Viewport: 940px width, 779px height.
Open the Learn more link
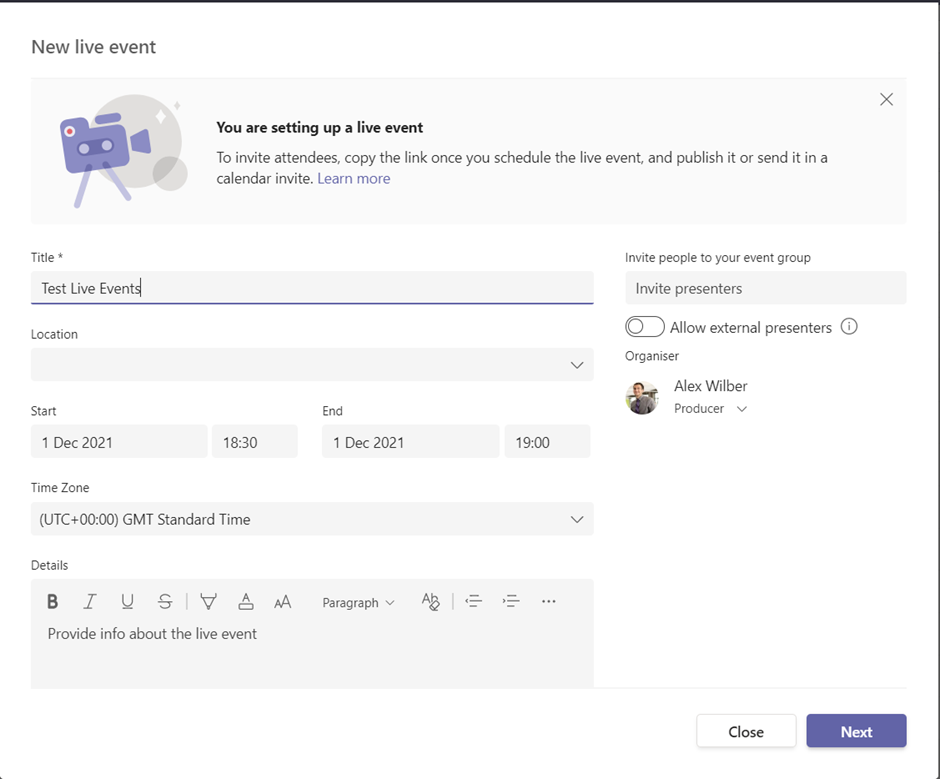[354, 179]
